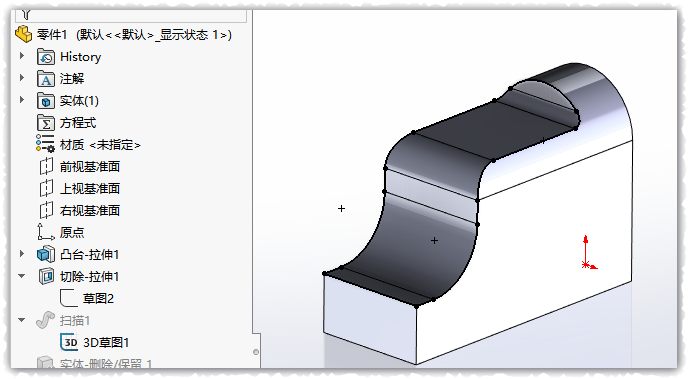Select the History folder icon
The height and width of the screenshot is (379, 688).
46,57
